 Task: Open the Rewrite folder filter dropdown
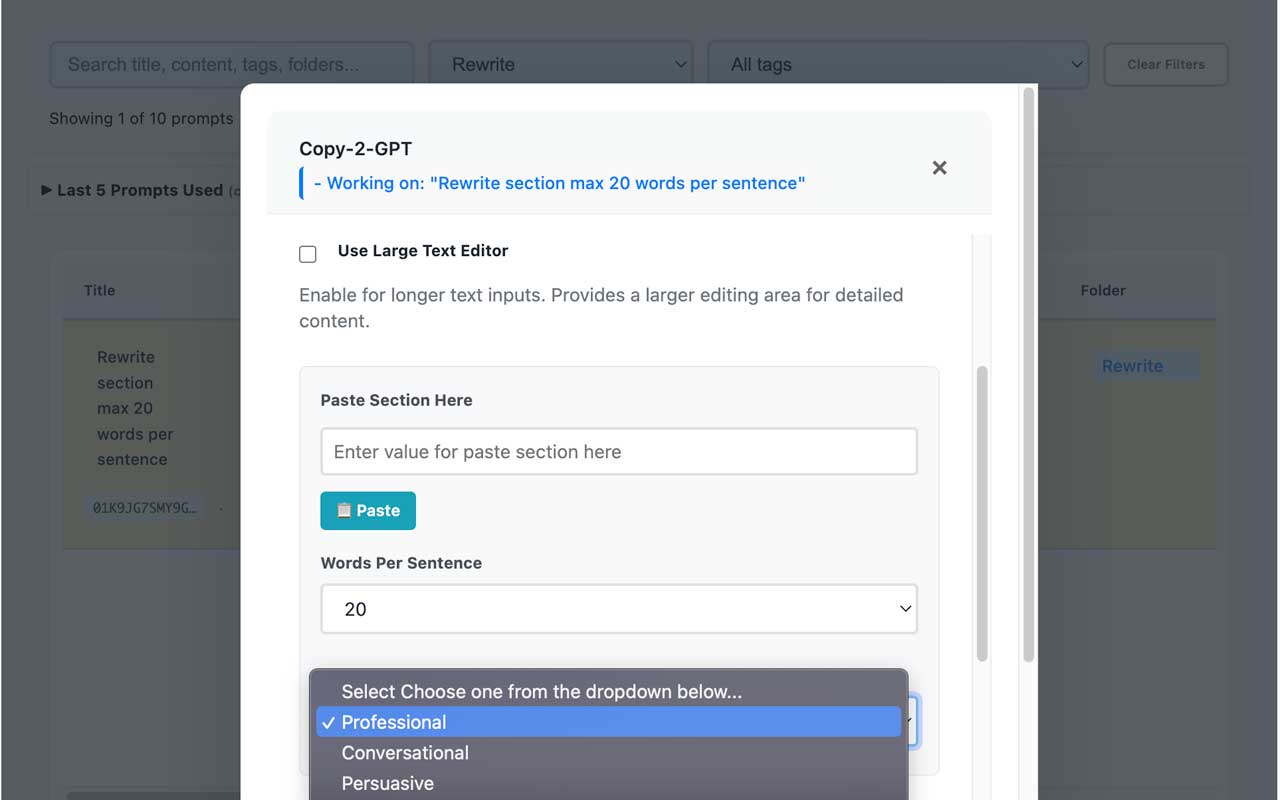560,65
